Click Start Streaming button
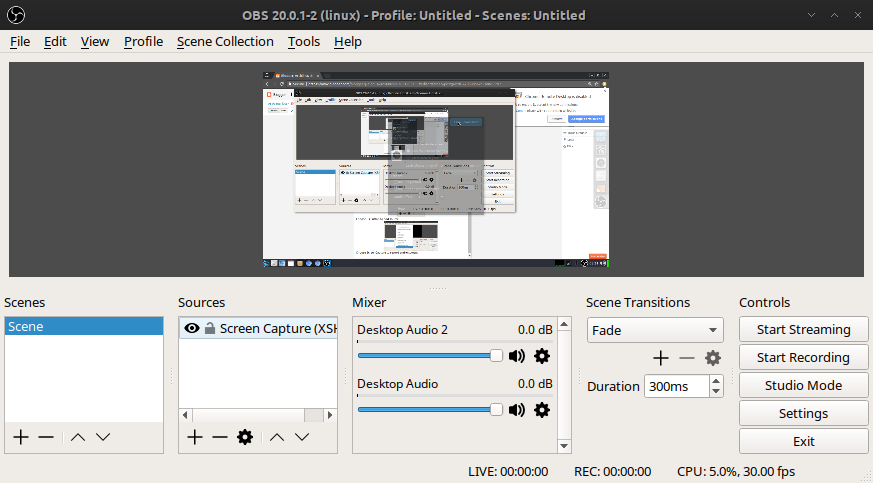This screenshot has height=483, width=873. point(803,329)
